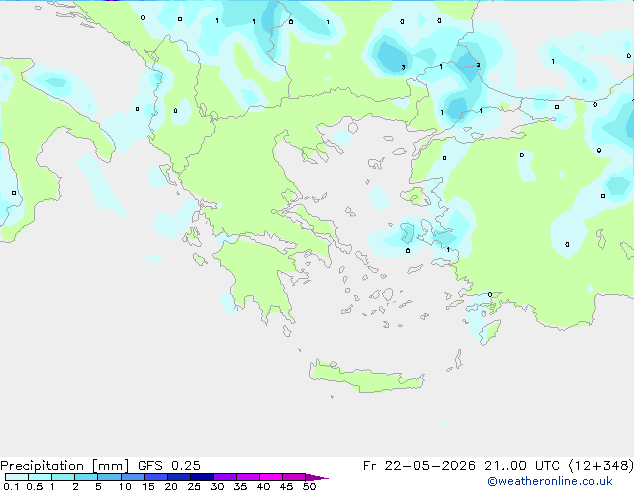This screenshot has height=490, width=634.
Task: Select the 2–5 mm legend color
Action: click(86, 477)
